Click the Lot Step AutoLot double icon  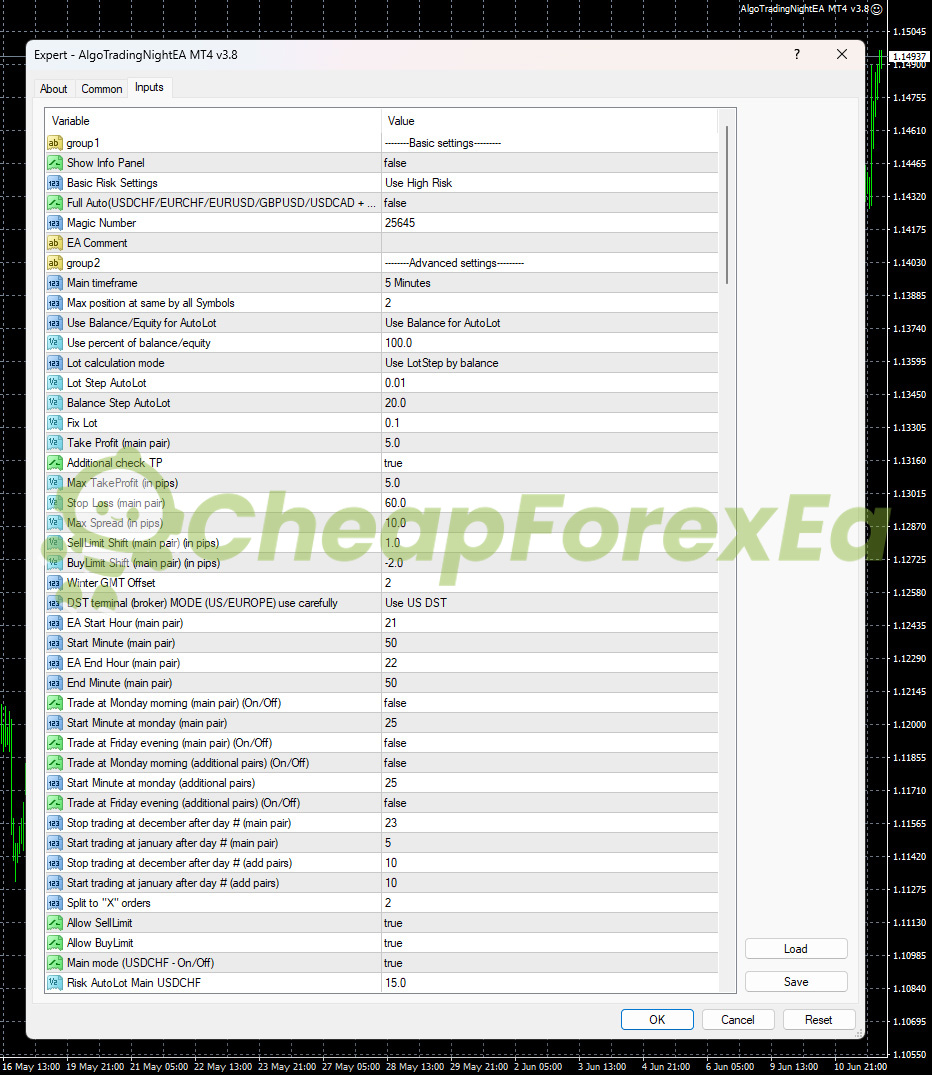[x=55, y=383]
